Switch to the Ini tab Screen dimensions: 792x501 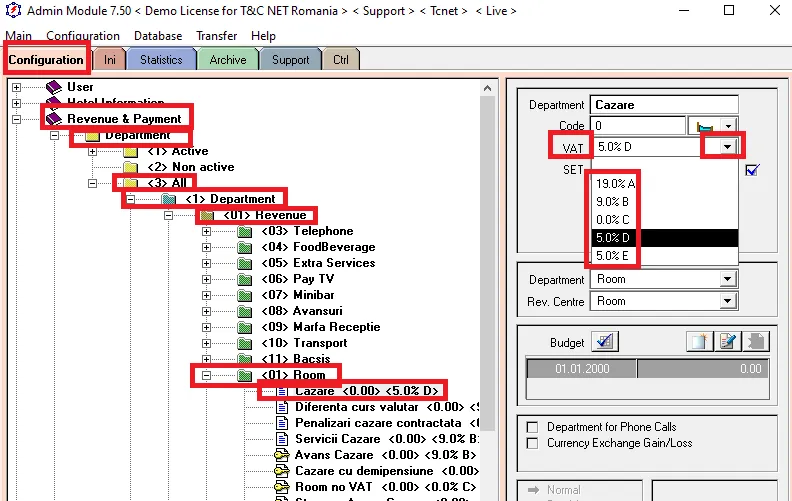pos(110,60)
